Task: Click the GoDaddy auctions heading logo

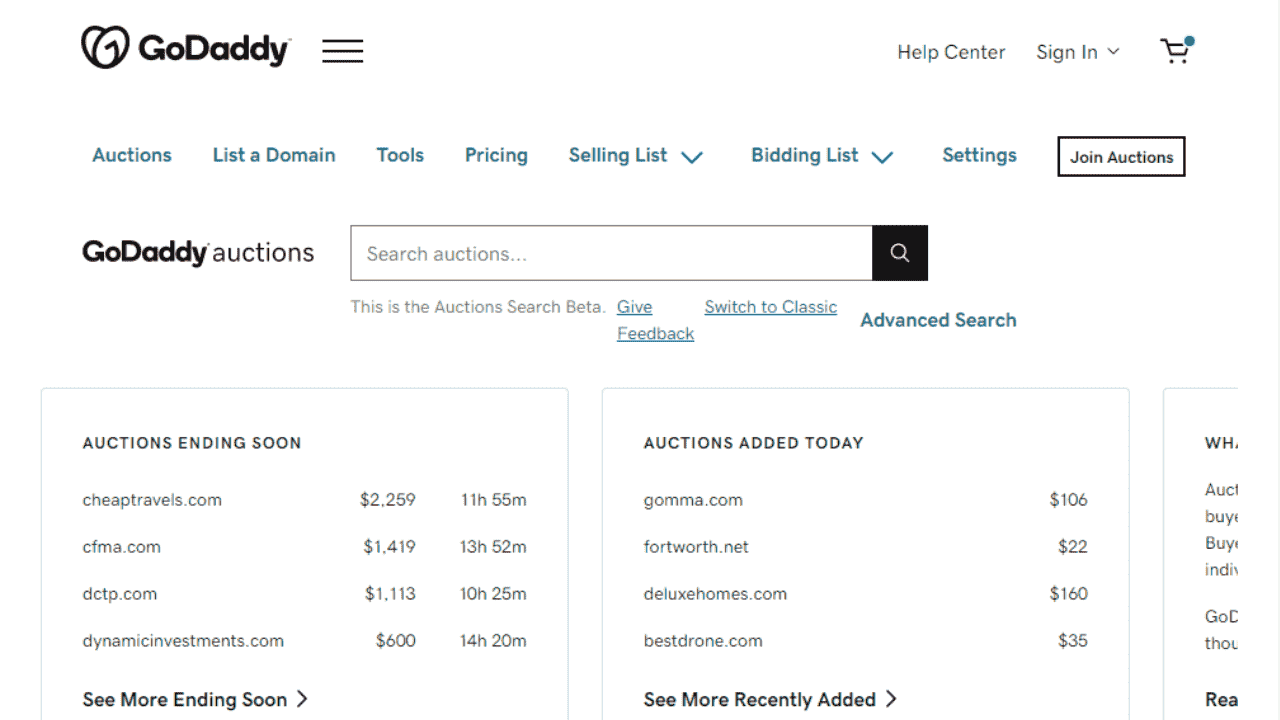Action: coord(198,253)
